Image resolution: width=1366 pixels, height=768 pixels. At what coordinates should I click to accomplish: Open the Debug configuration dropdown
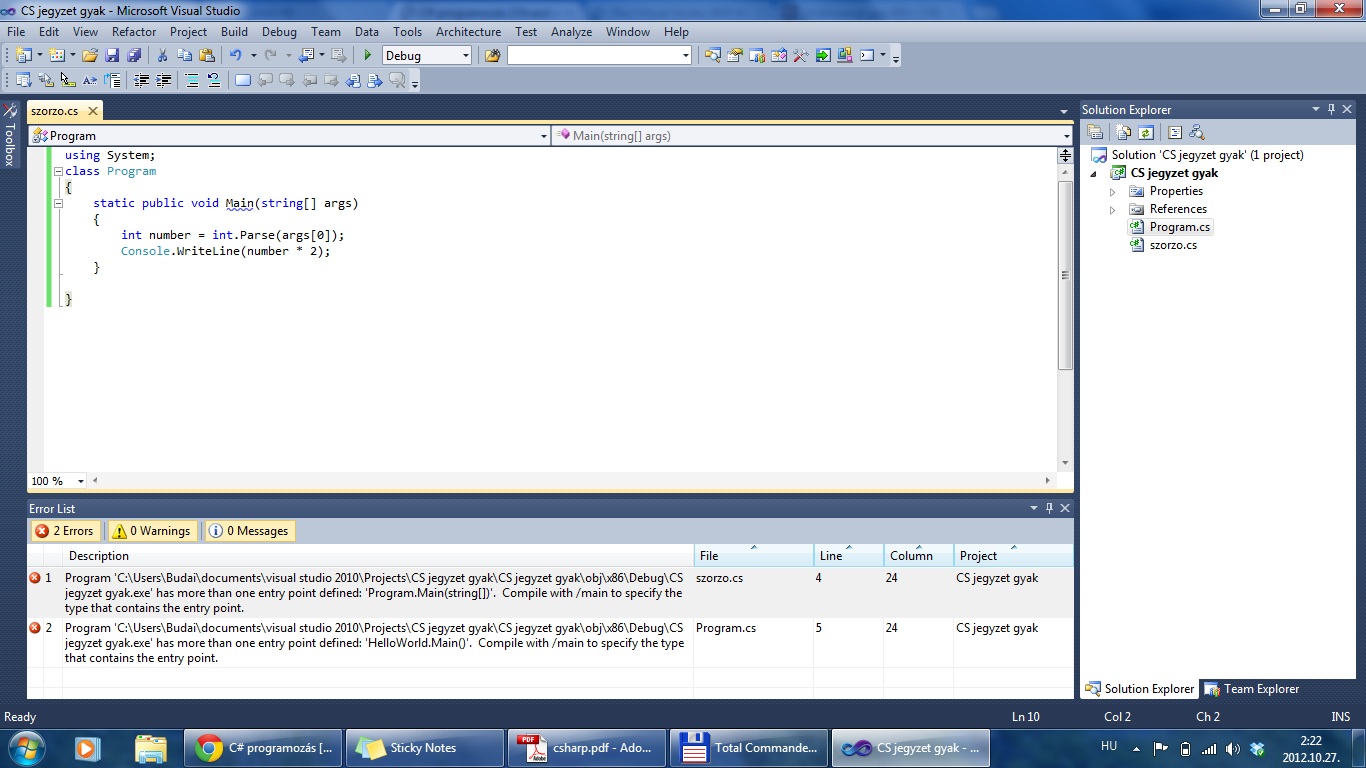pyautogui.click(x=465, y=56)
